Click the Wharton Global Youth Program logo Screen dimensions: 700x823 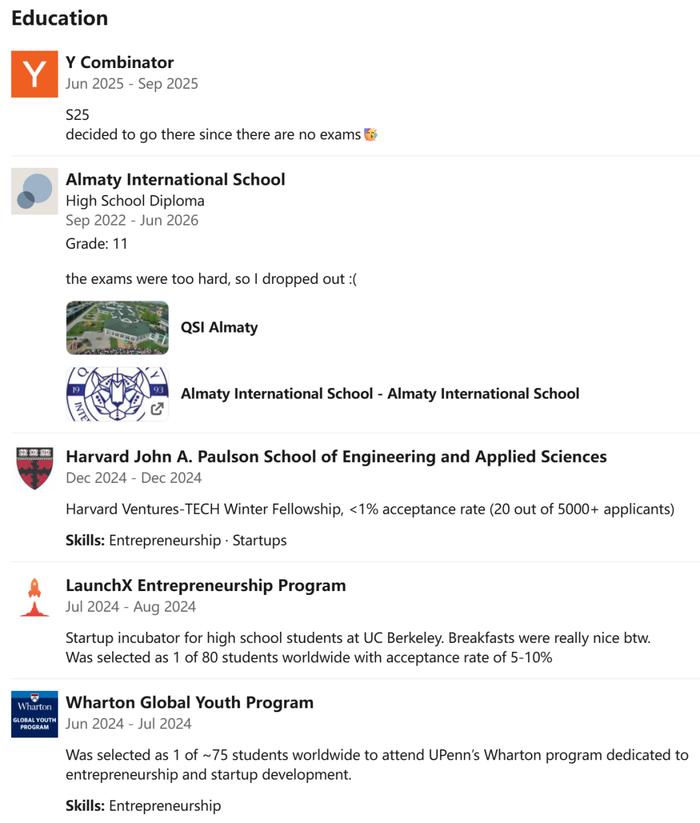tap(35, 714)
